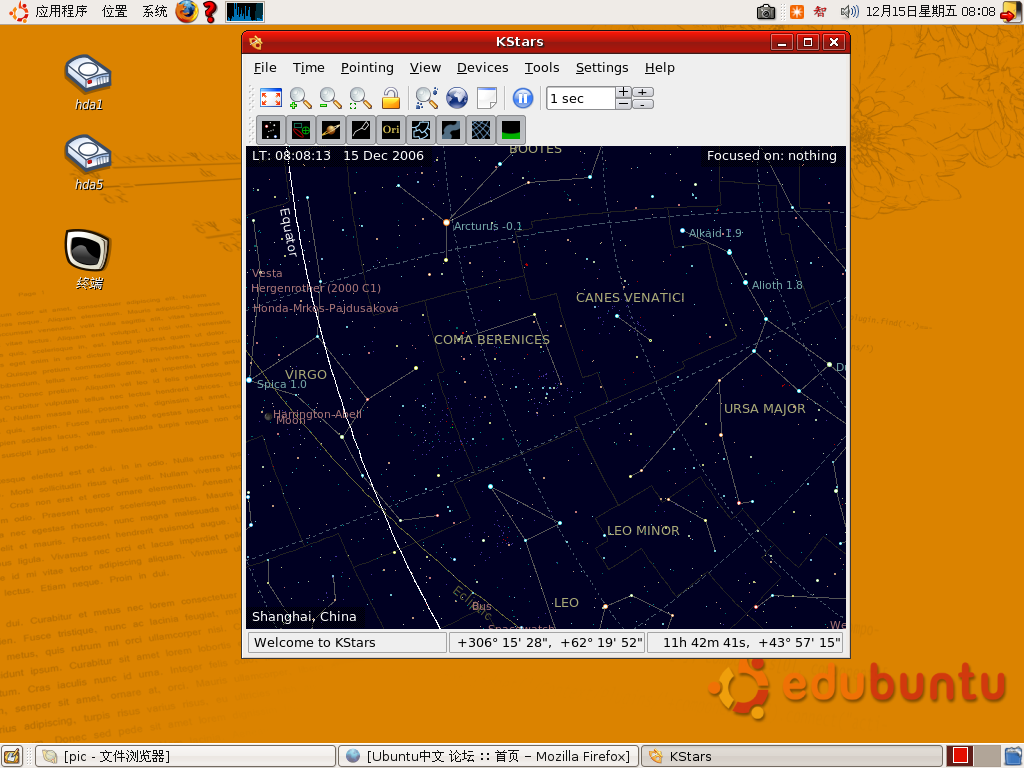
Task: Launch the terminal desktop icon
Action: click(x=88, y=259)
